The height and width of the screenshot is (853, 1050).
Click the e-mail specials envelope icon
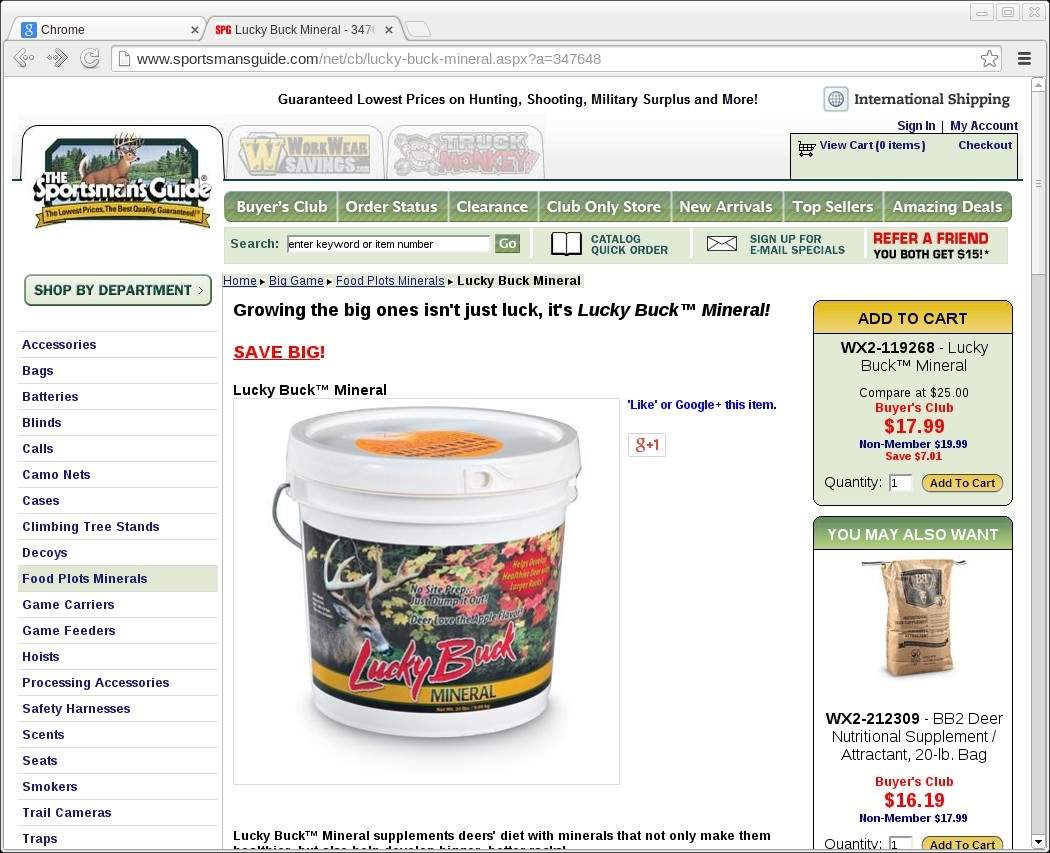pyautogui.click(x=721, y=244)
